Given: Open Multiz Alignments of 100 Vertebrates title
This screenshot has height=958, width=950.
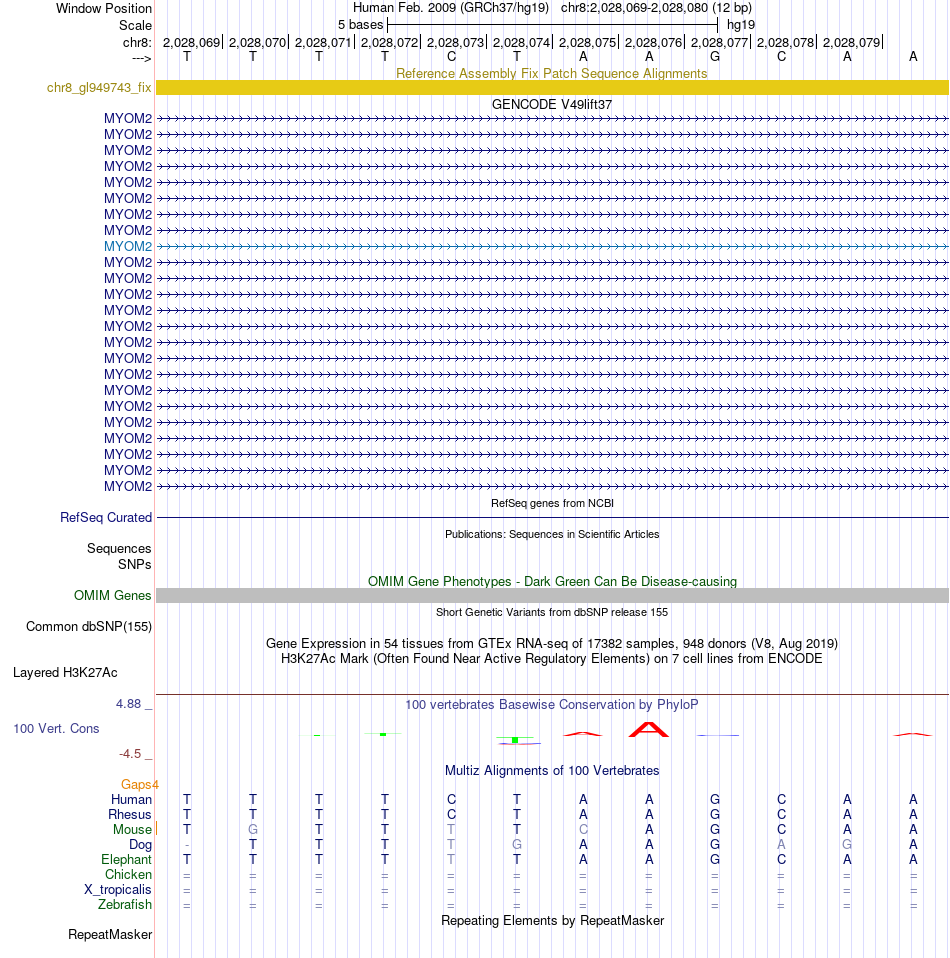Looking at the screenshot, I should point(552,770).
